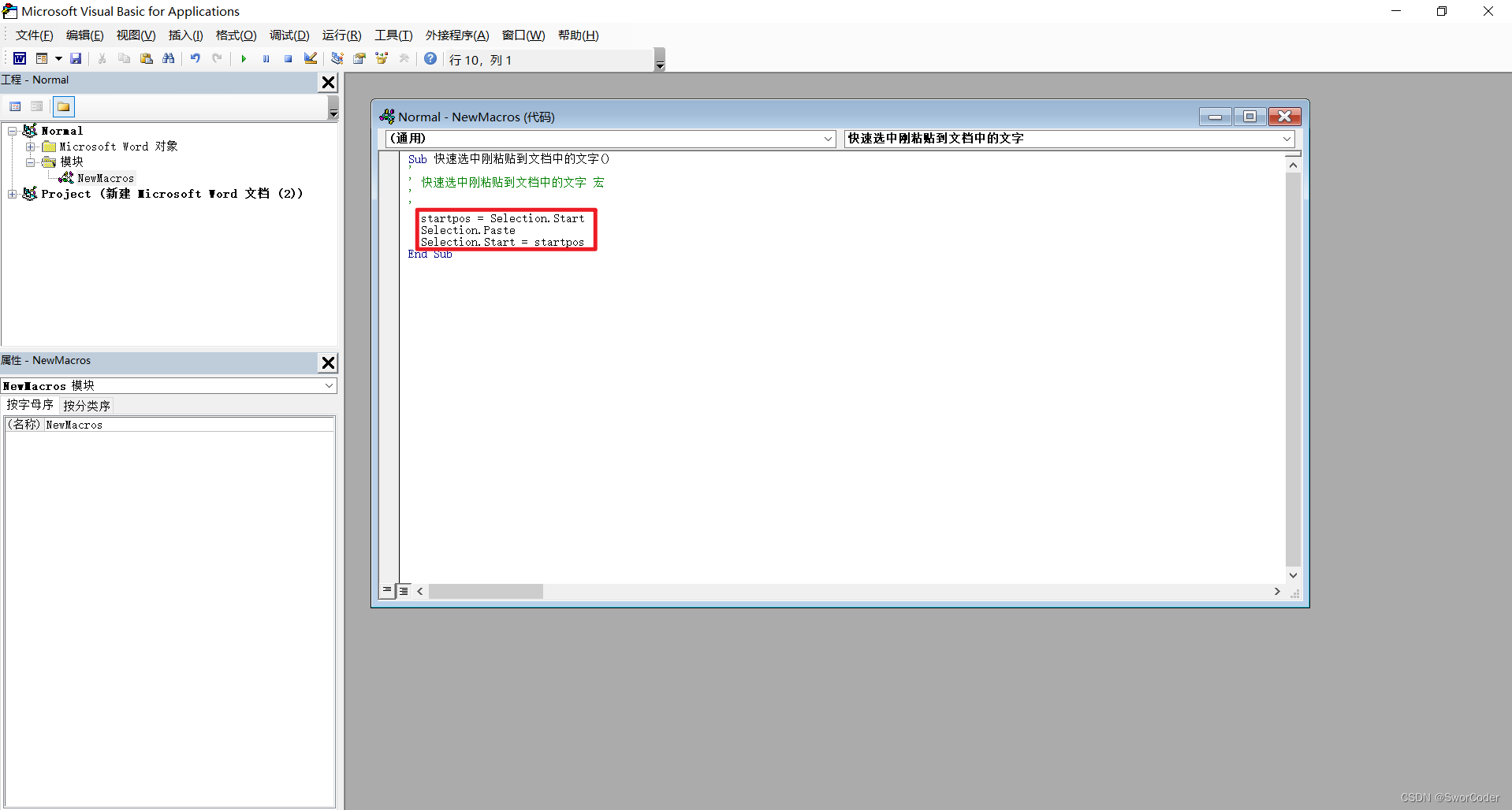
Task: Open 外接程序(A) menu
Action: 457,35
